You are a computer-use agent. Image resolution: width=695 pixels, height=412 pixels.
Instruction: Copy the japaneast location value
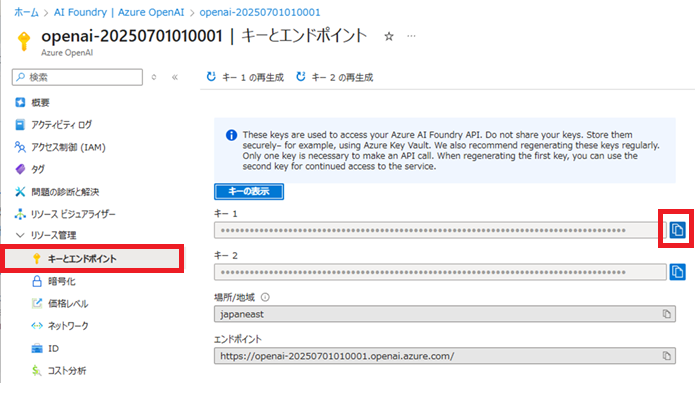(666, 314)
